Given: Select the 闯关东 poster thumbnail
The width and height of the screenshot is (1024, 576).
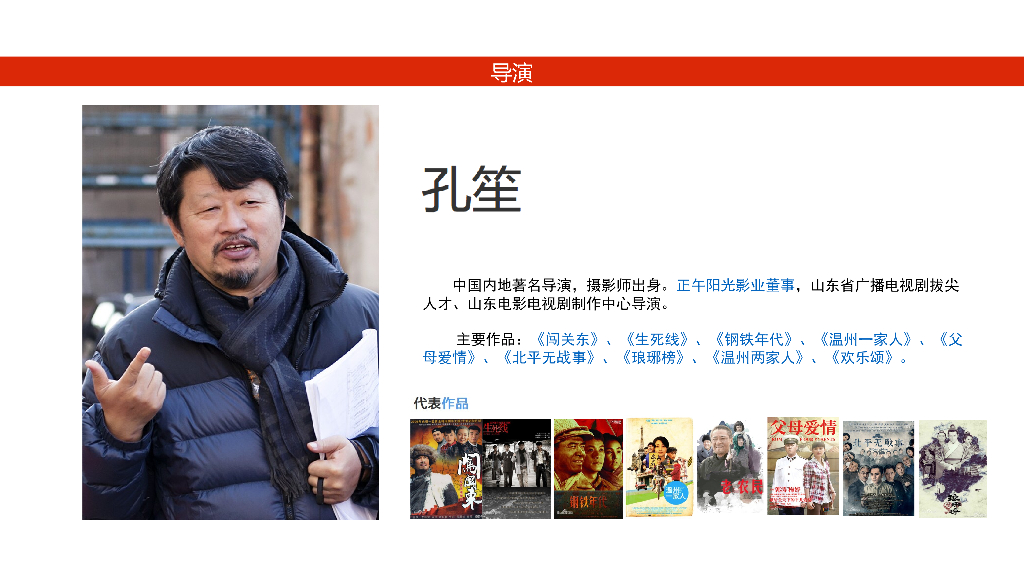Looking at the screenshot, I should [446, 469].
